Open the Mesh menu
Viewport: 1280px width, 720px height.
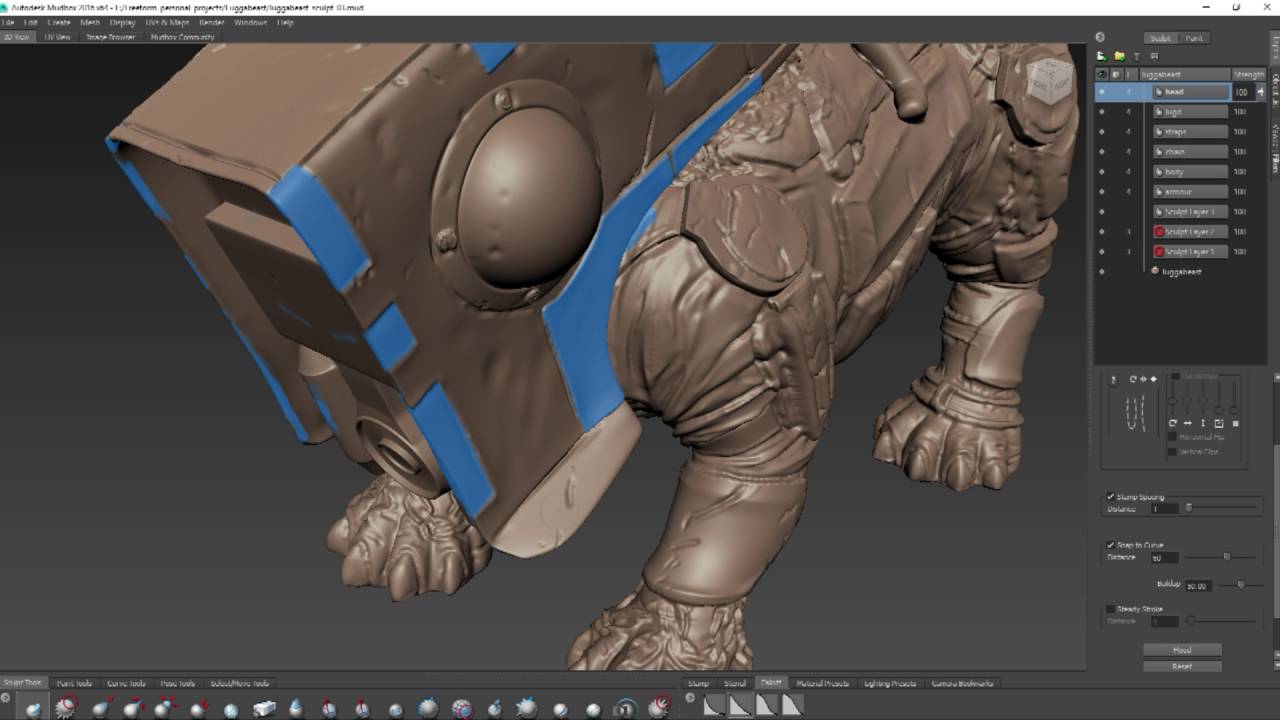click(90, 22)
